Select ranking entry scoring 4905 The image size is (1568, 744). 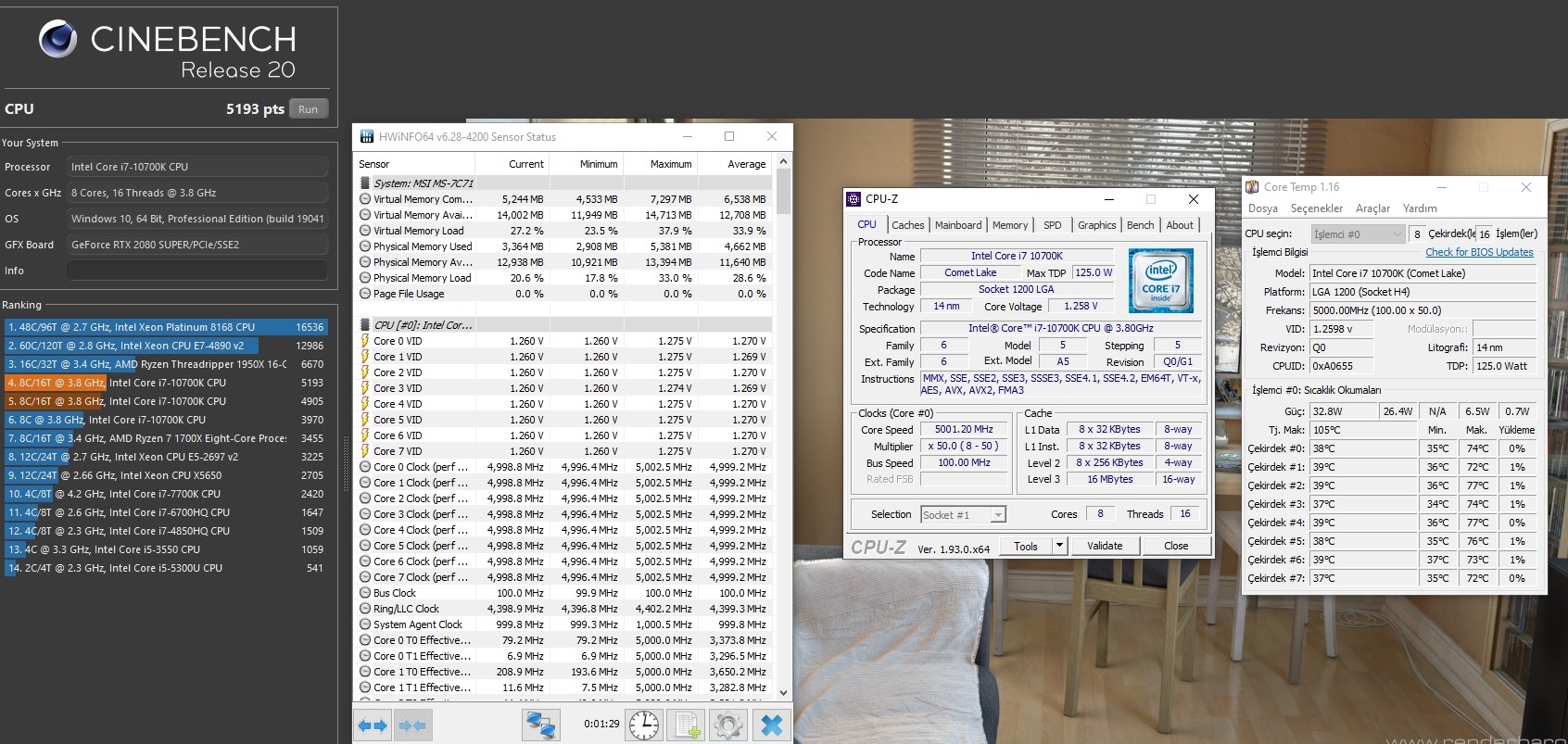(x=166, y=401)
